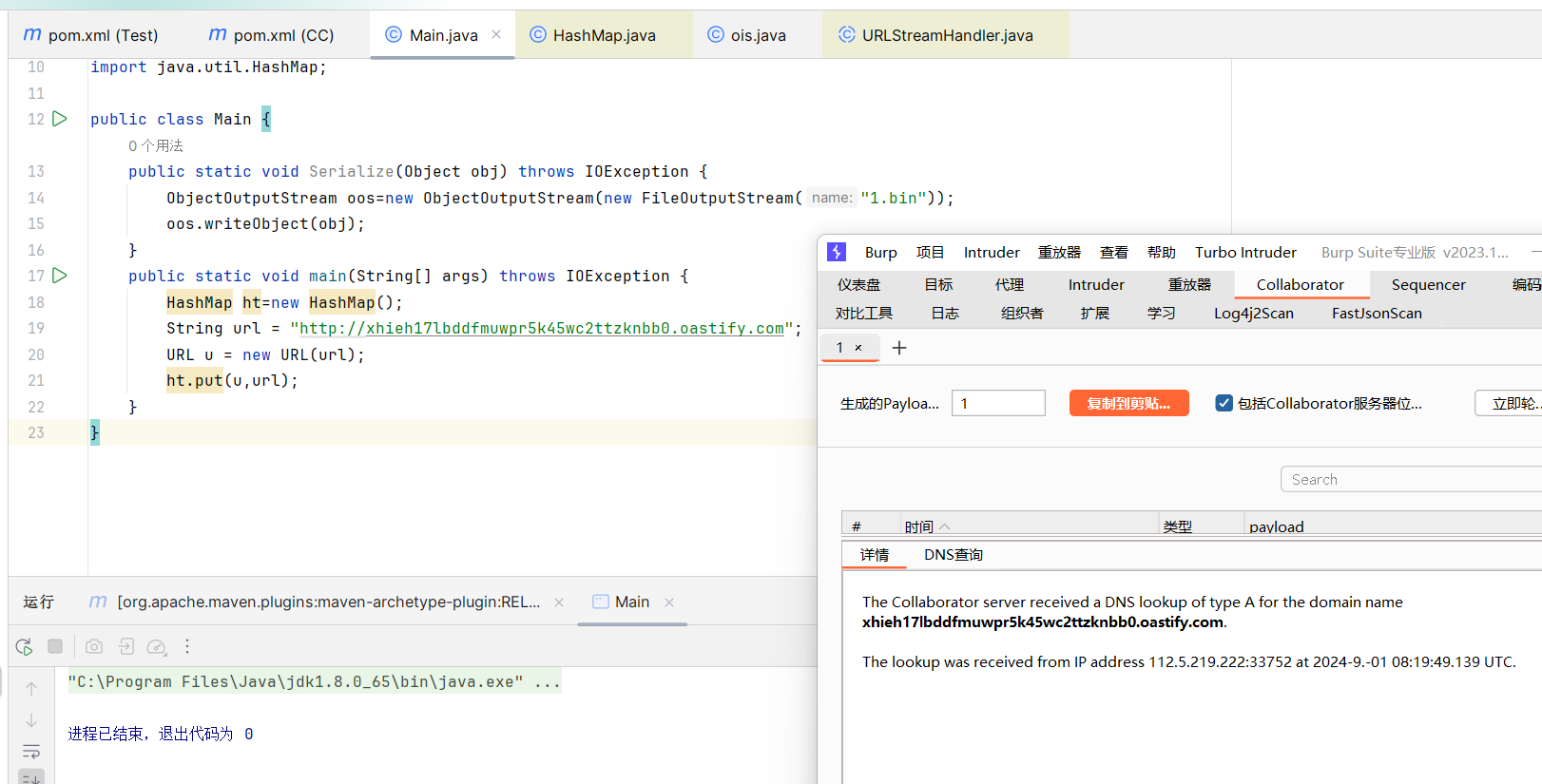1542x784 pixels.
Task: Open the Intruder menu in Burp
Action: 992,253
